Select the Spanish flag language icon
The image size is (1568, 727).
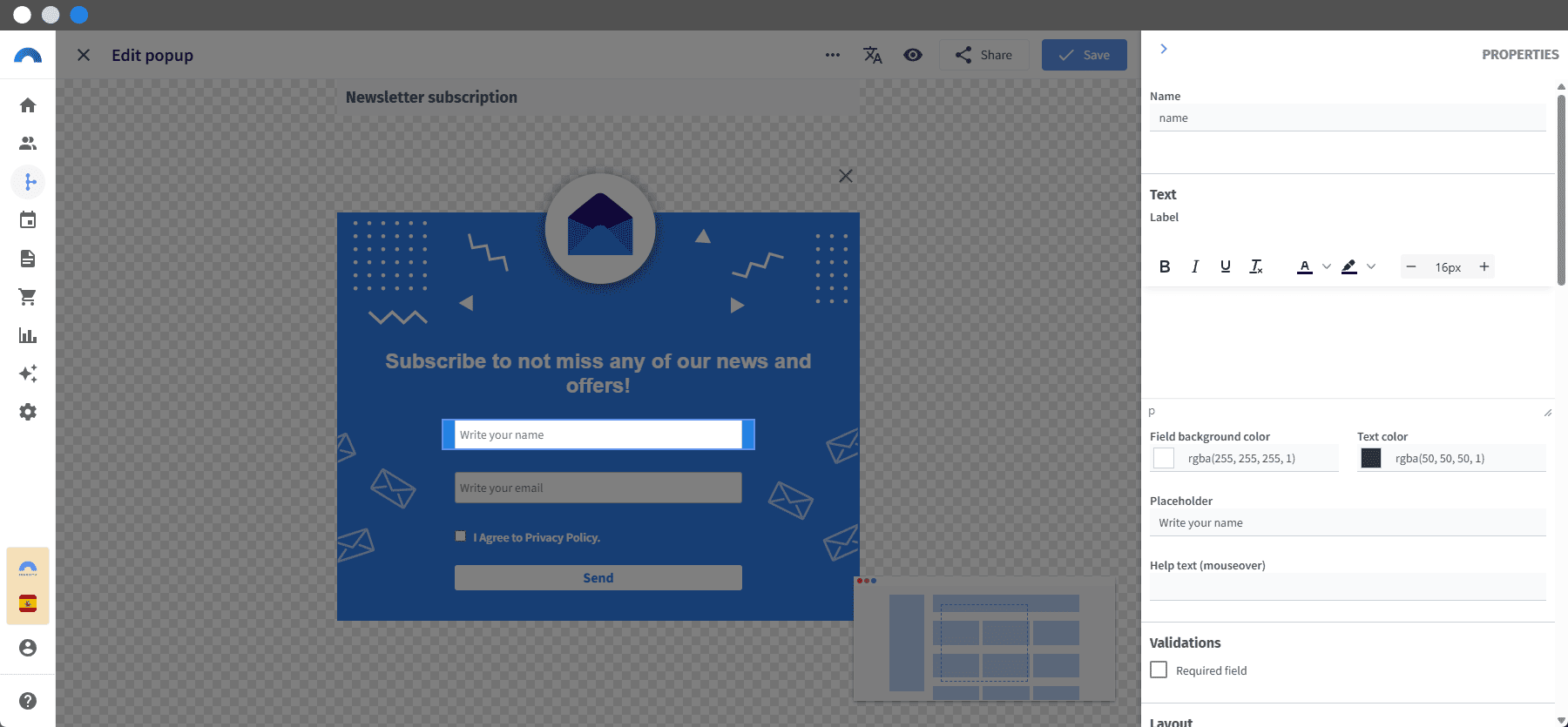28,603
